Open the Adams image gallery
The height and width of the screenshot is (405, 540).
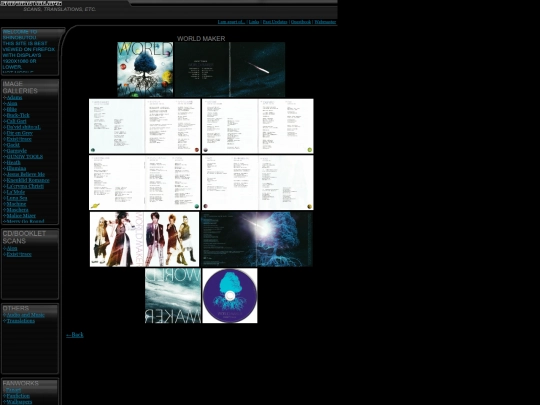[x=14, y=97]
